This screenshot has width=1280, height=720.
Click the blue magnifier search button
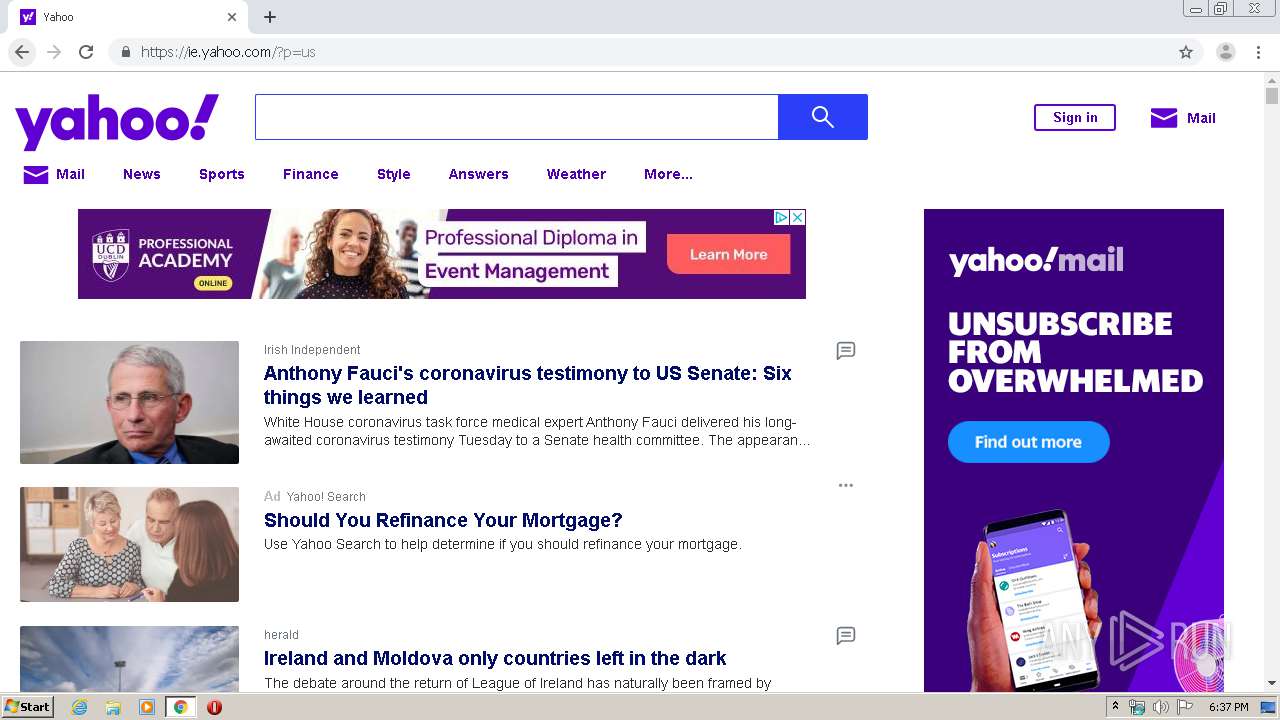[x=823, y=117]
